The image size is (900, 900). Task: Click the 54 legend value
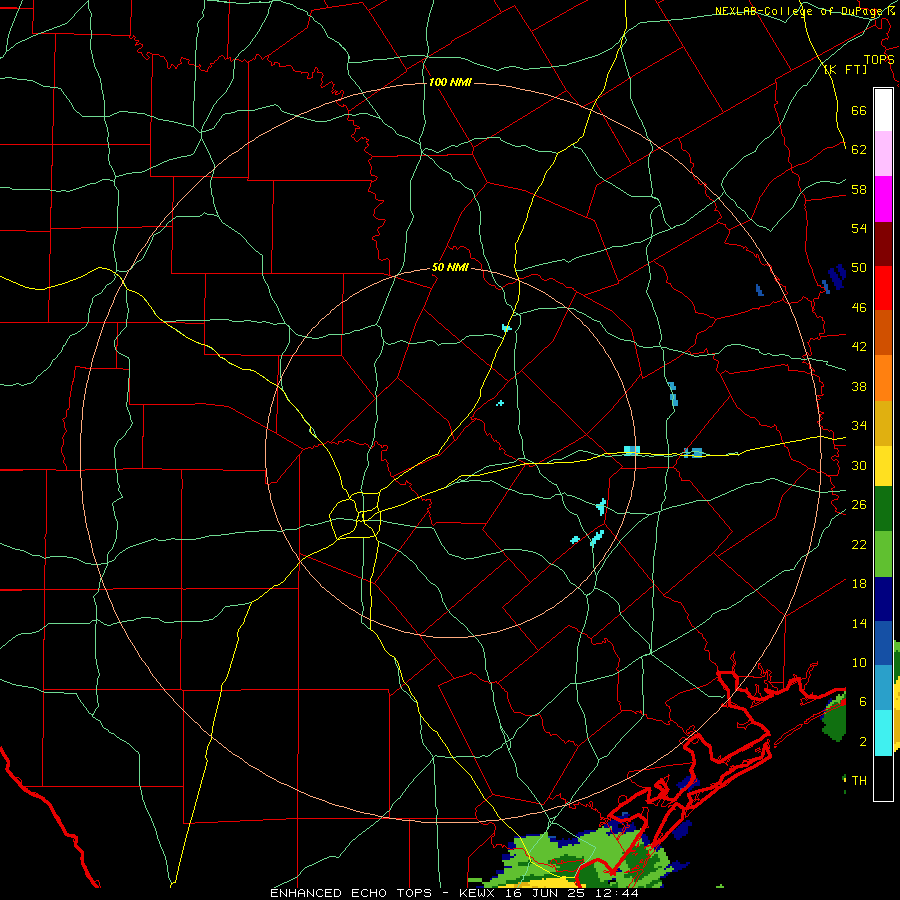pos(859,228)
